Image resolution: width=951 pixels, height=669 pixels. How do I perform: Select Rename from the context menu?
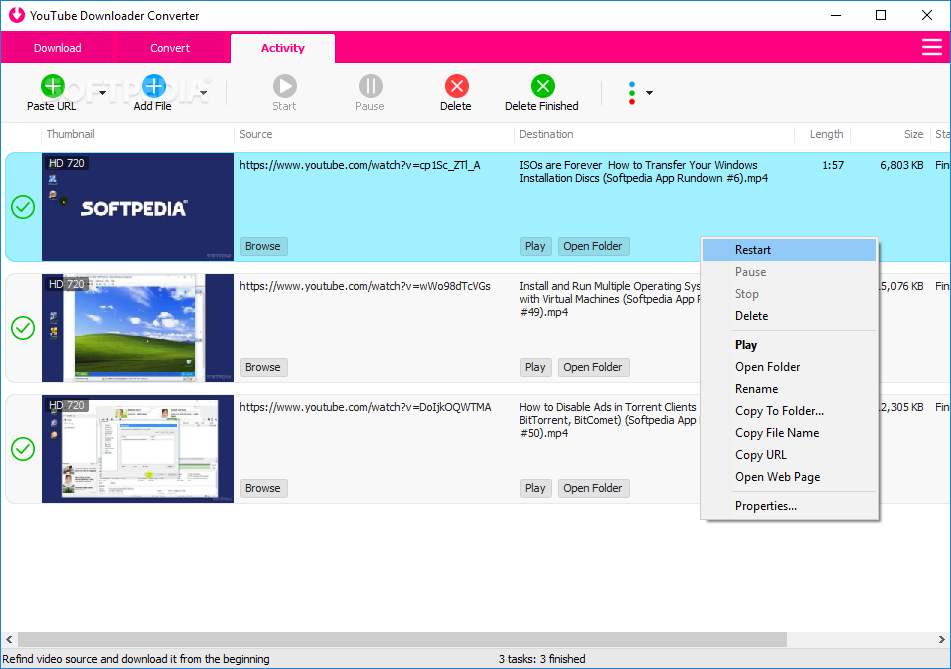tap(790, 389)
